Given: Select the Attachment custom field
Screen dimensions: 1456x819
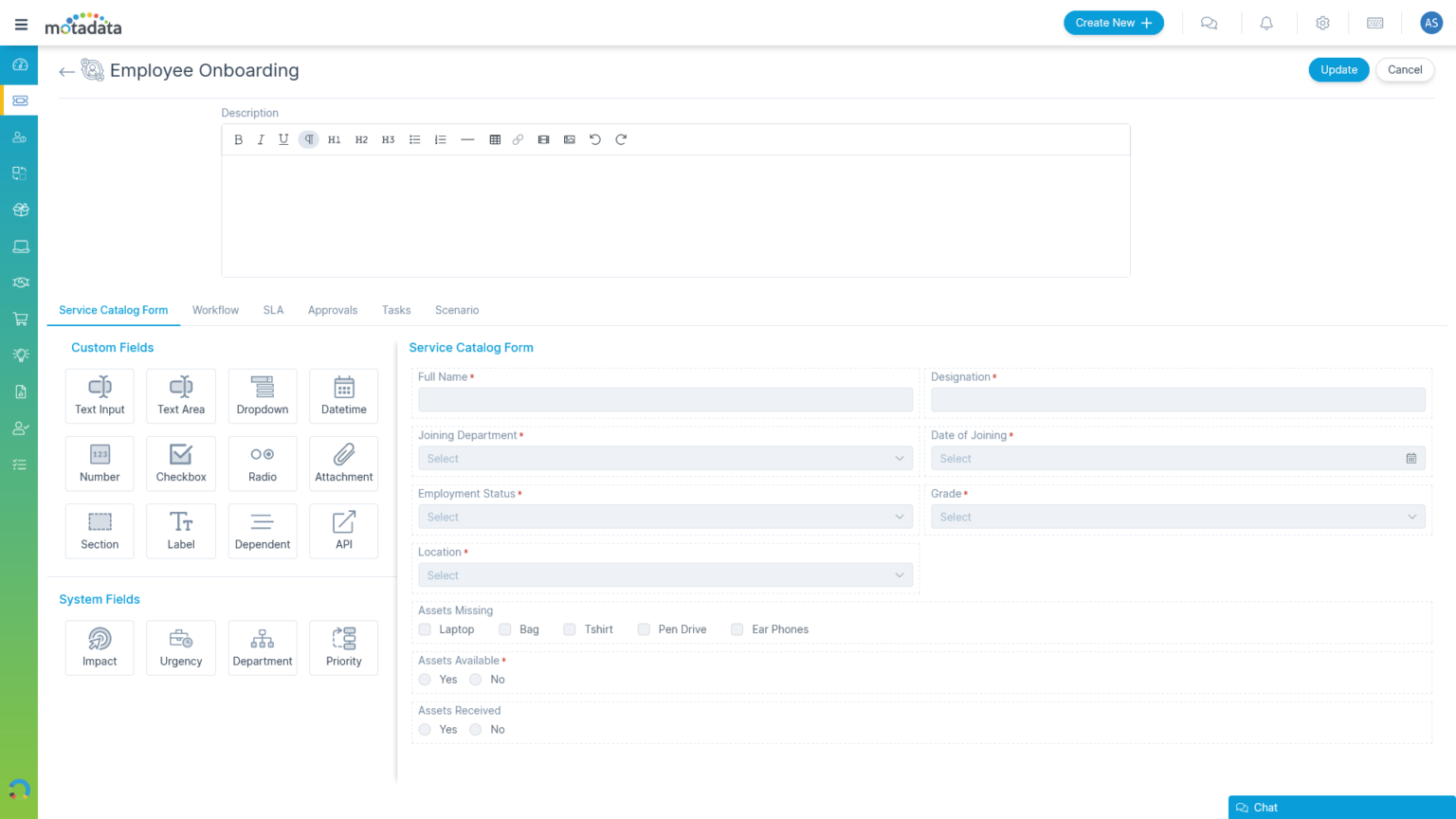Looking at the screenshot, I should coord(343,464).
